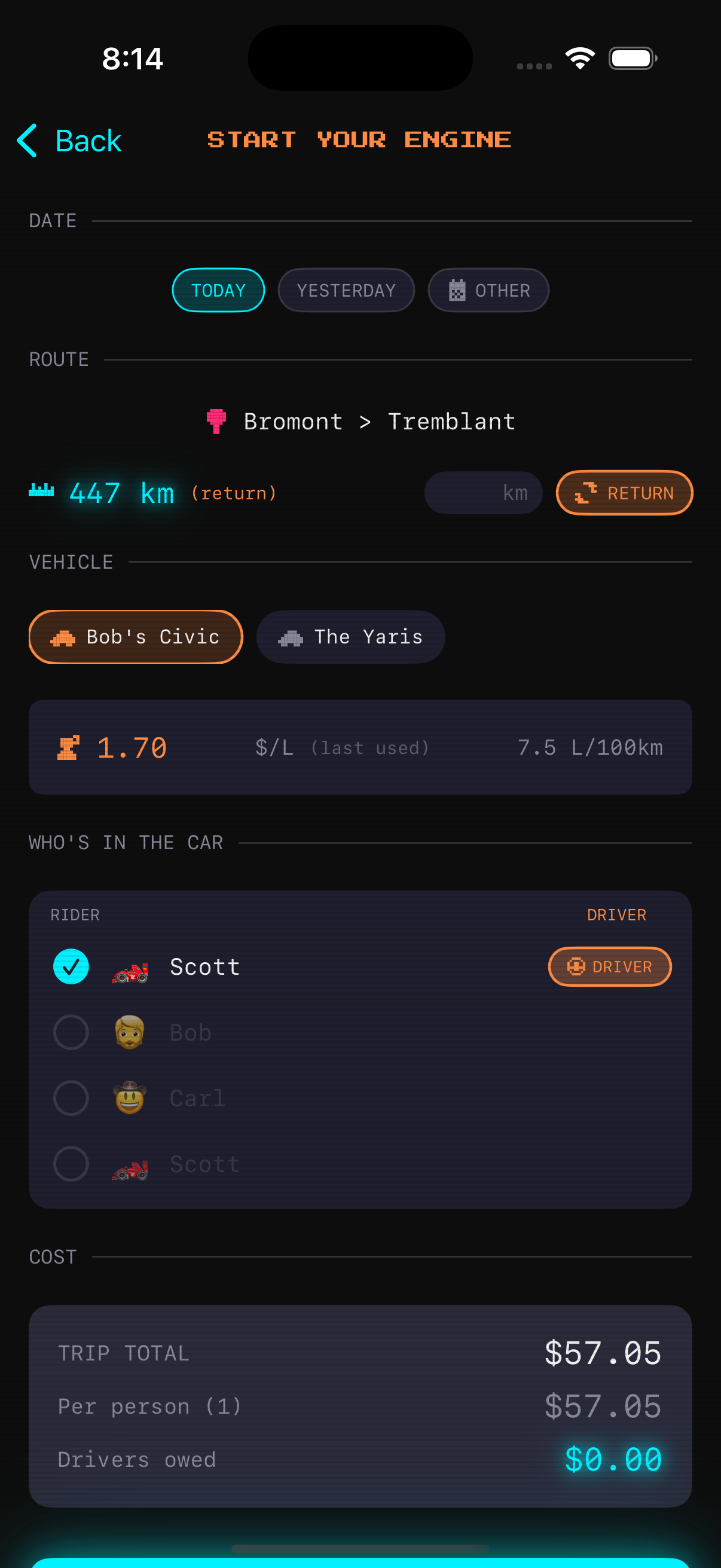
Task: Click the checkered flag icon beside fuel price
Action: tap(69, 748)
